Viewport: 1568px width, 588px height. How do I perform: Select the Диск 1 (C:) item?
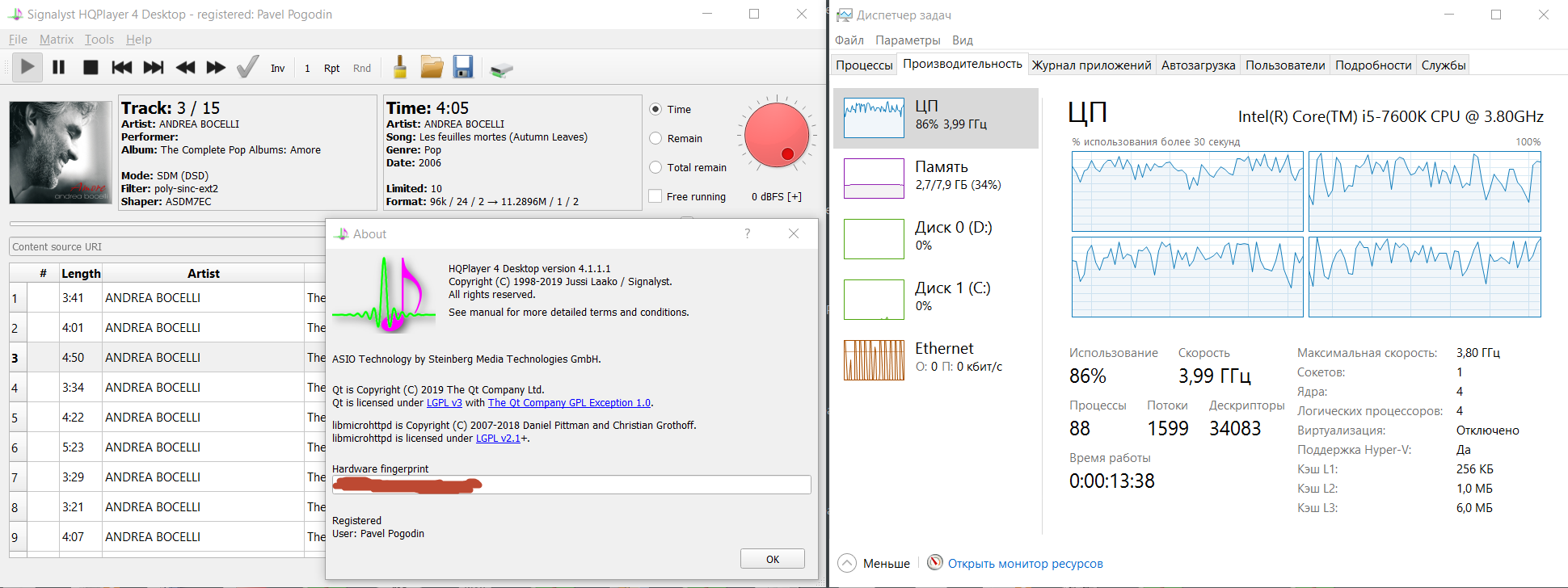click(936, 300)
